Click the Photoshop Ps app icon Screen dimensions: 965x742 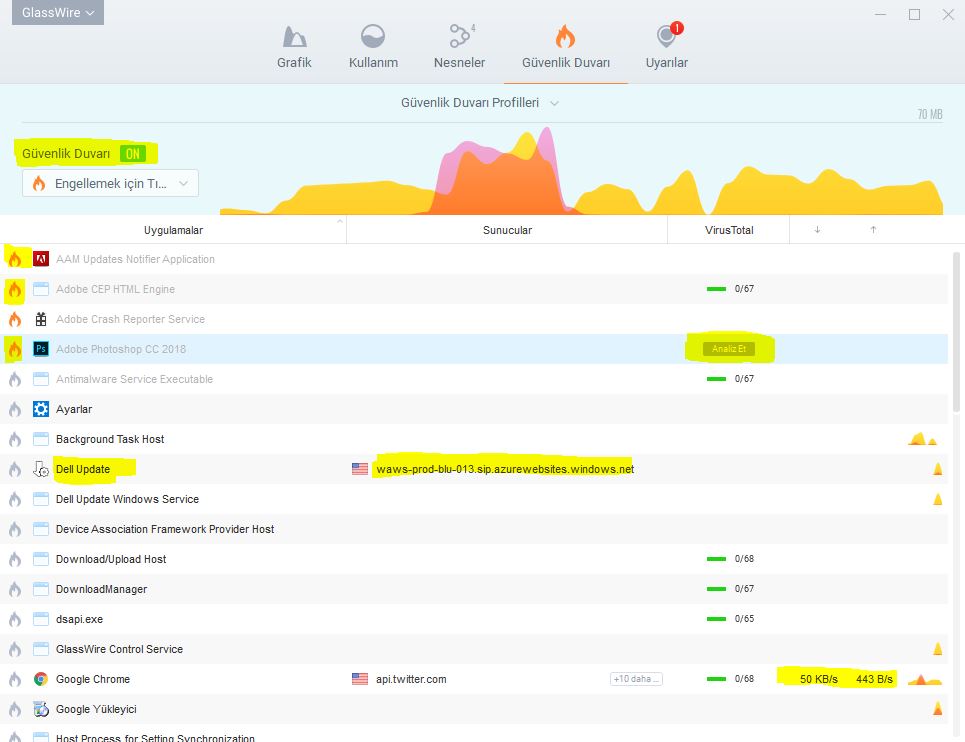(x=41, y=349)
